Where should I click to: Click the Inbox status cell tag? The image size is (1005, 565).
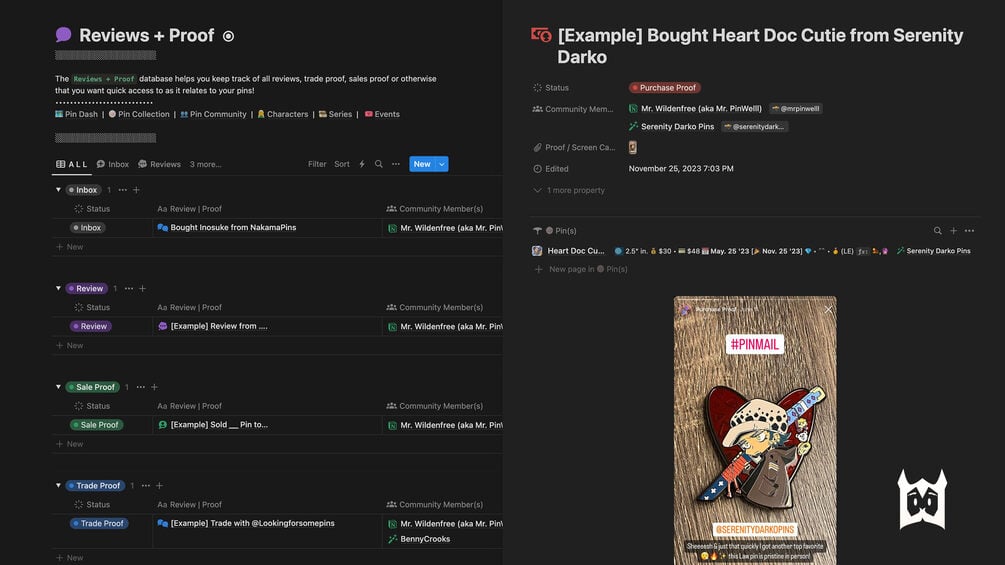tap(88, 227)
